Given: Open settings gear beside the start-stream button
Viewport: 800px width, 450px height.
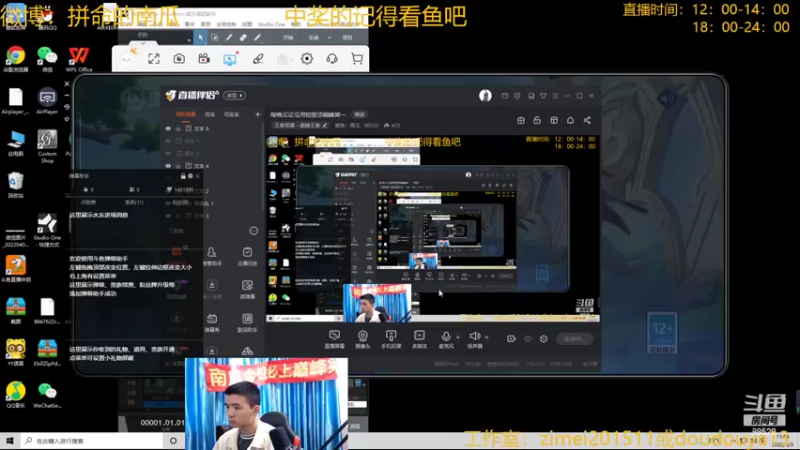Looking at the screenshot, I should coord(544,339).
